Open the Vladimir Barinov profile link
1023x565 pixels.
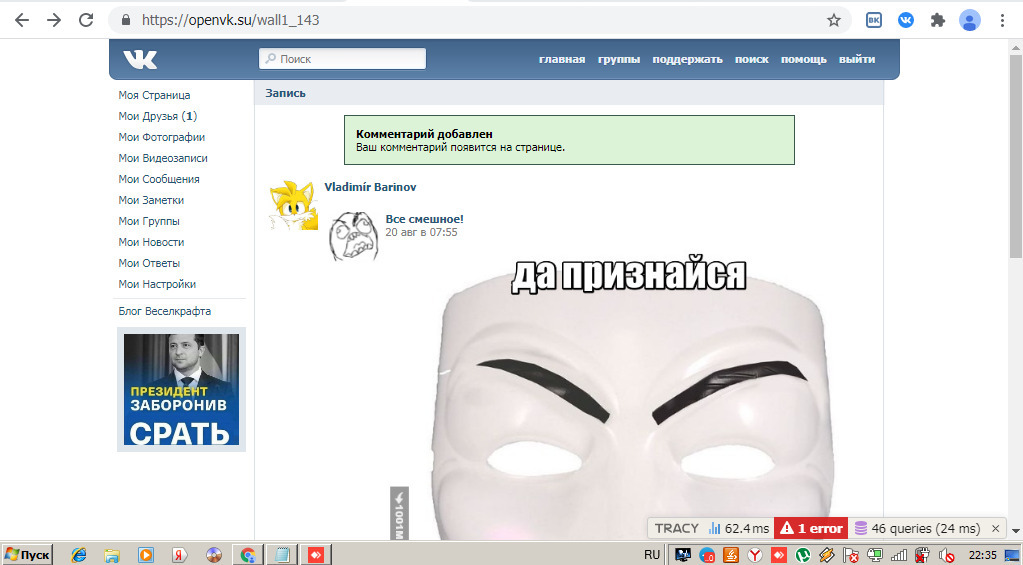tap(370, 187)
